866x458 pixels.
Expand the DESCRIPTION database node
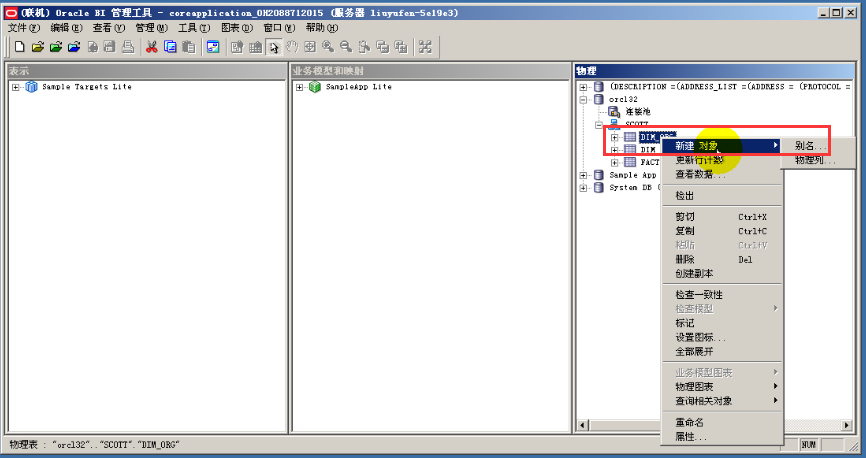(583, 87)
